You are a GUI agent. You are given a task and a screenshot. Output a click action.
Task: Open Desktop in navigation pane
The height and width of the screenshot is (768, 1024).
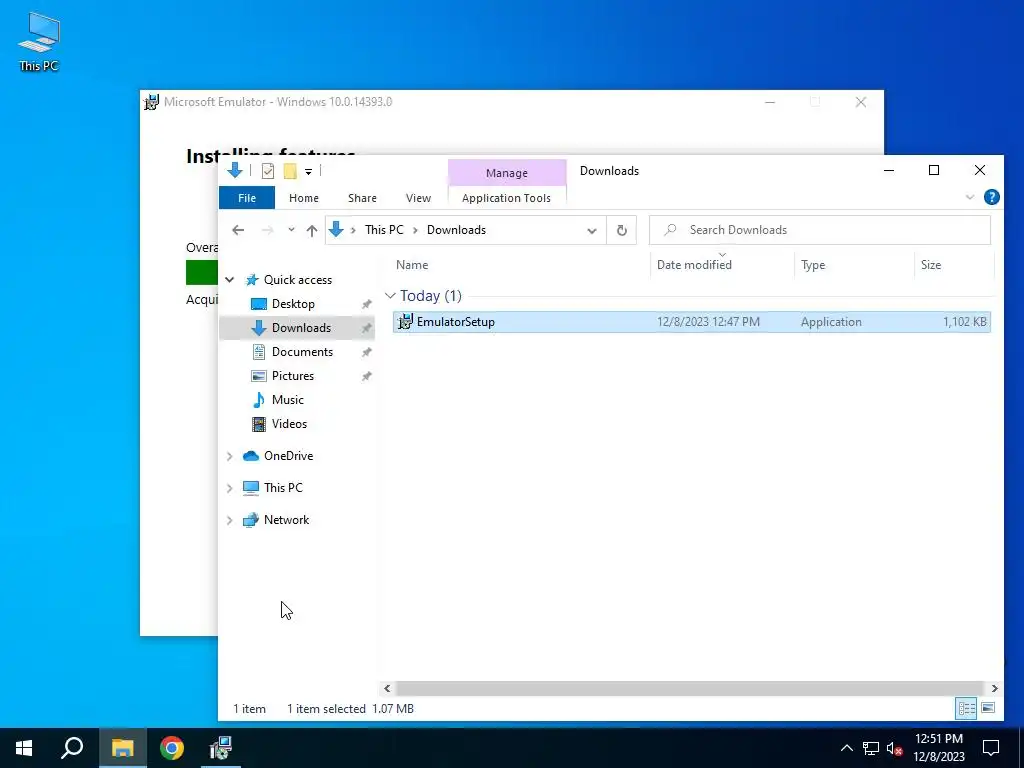(293, 304)
